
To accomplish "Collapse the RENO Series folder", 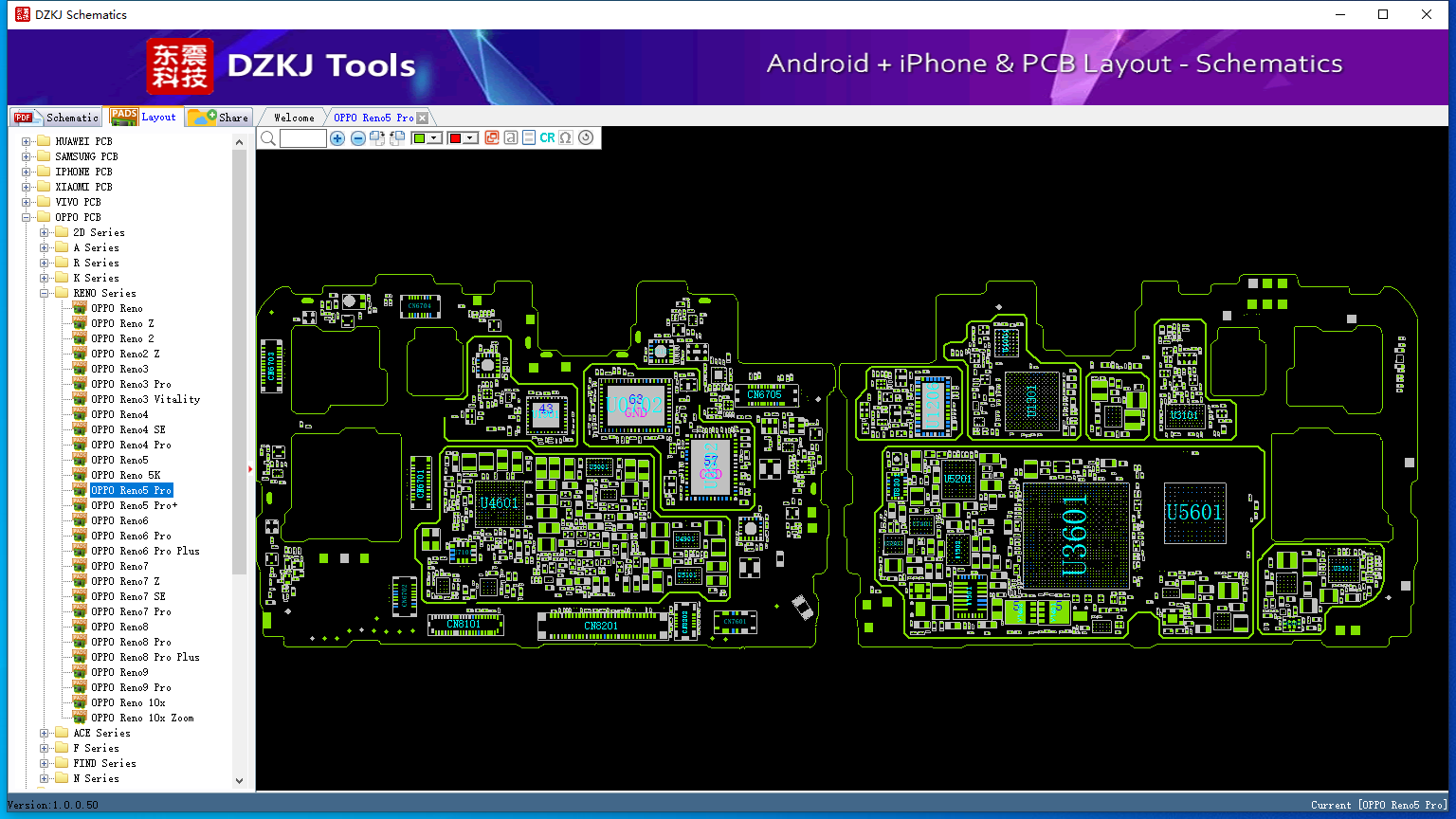I will 45,293.
